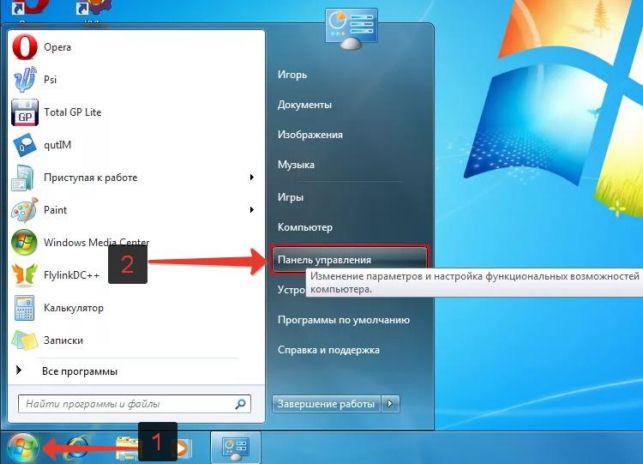Open the qutIM chat icon

(25, 145)
